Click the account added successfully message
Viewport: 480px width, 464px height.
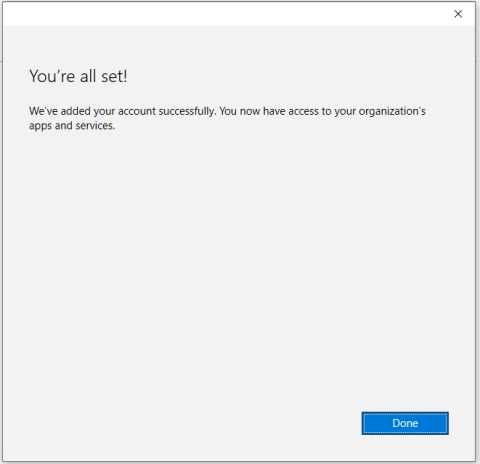coord(227,118)
